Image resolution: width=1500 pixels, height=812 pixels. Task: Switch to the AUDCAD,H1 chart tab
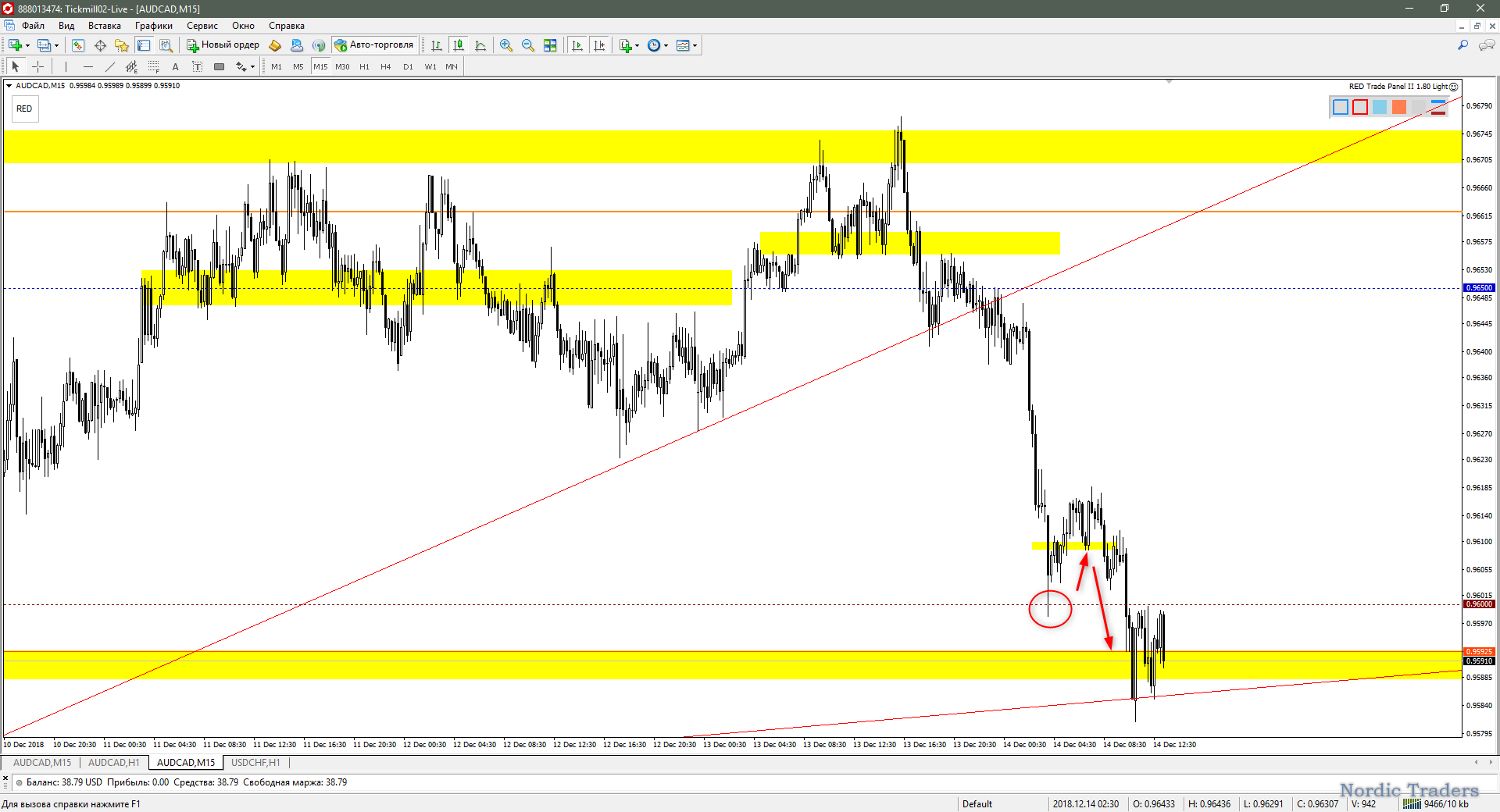[x=113, y=763]
